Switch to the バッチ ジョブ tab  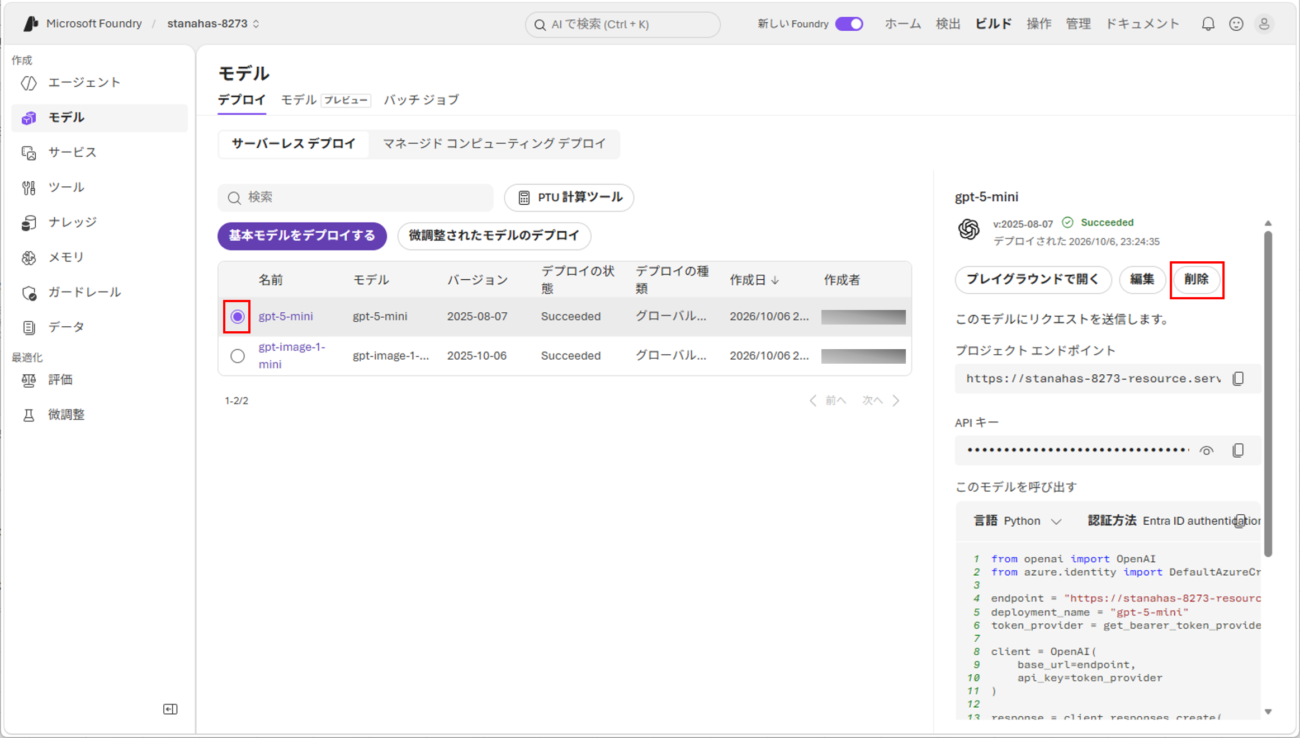[x=421, y=100]
